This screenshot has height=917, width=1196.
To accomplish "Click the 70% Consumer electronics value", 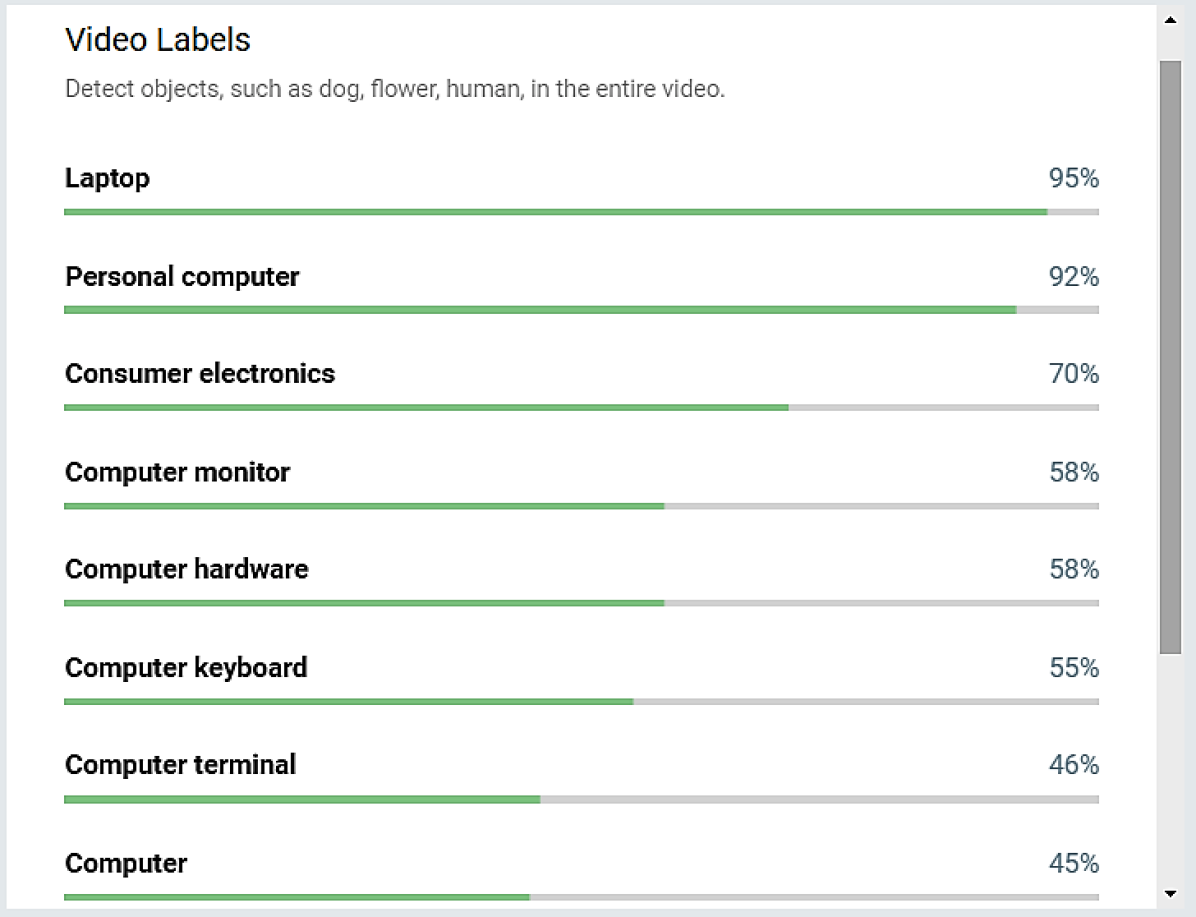I will (1073, 374).
